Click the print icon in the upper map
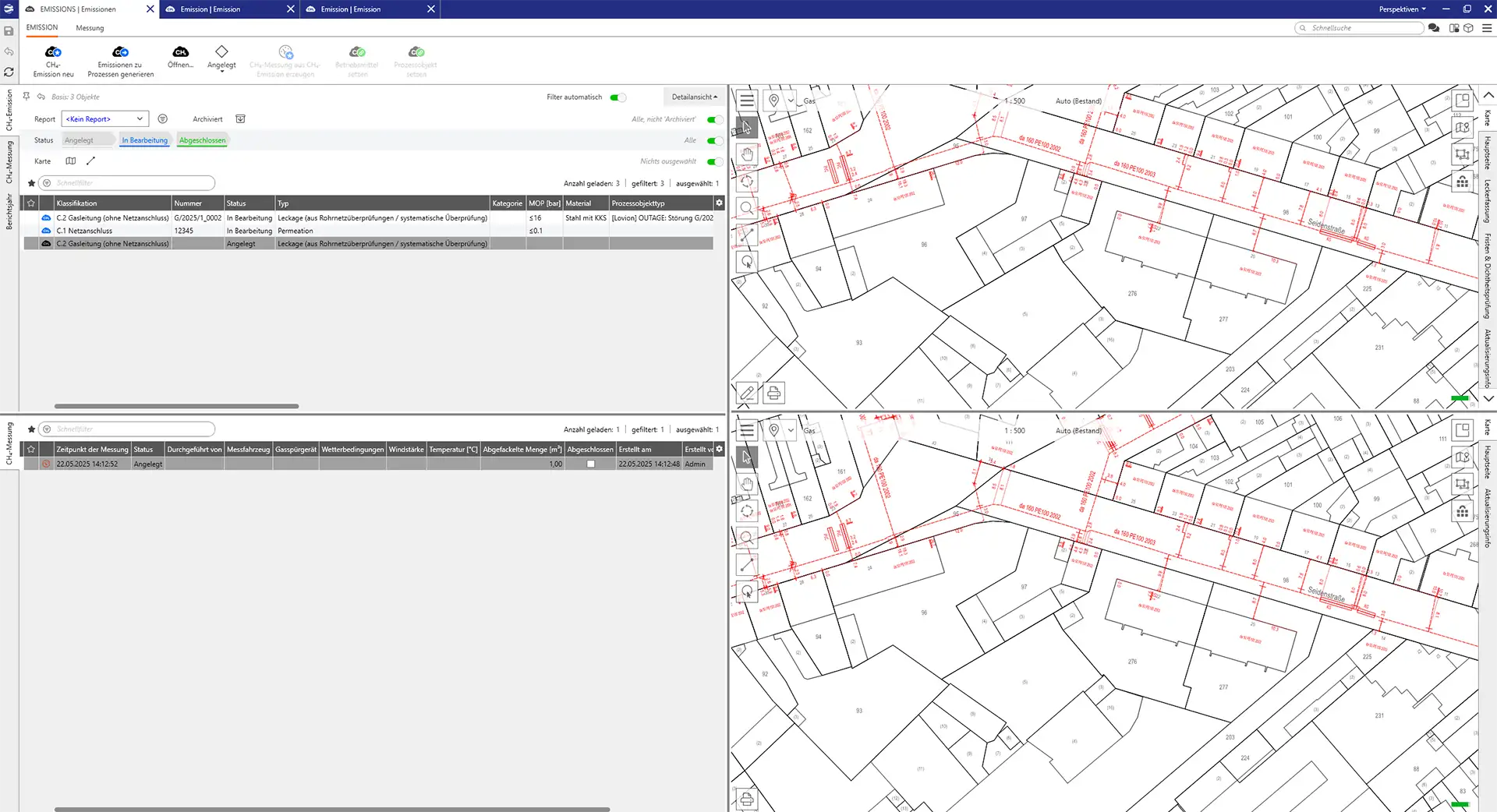Screen dimensions: 1497x812 pos(773,394)
